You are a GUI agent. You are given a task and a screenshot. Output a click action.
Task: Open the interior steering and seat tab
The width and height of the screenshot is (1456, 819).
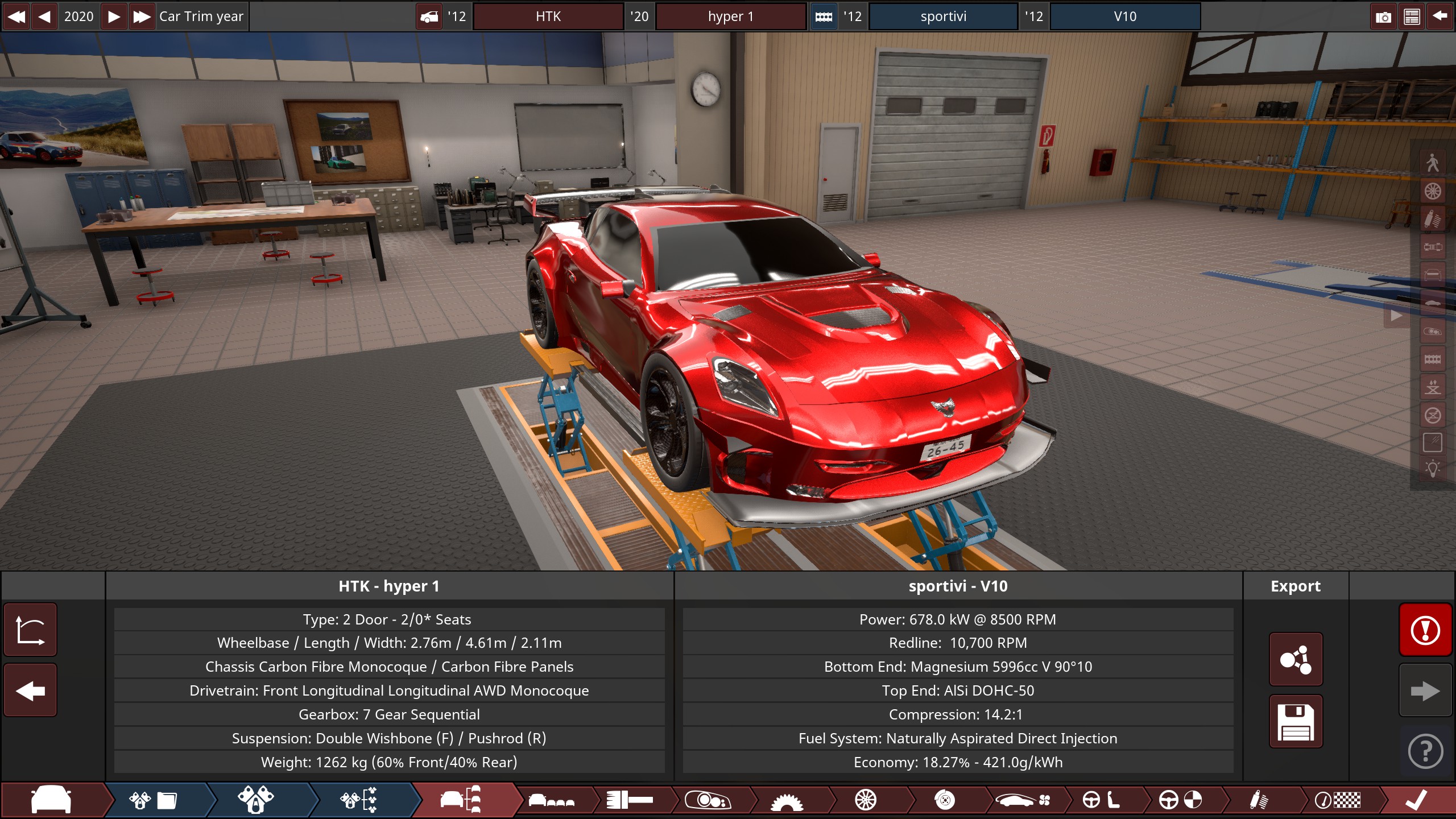[1101, 800]
